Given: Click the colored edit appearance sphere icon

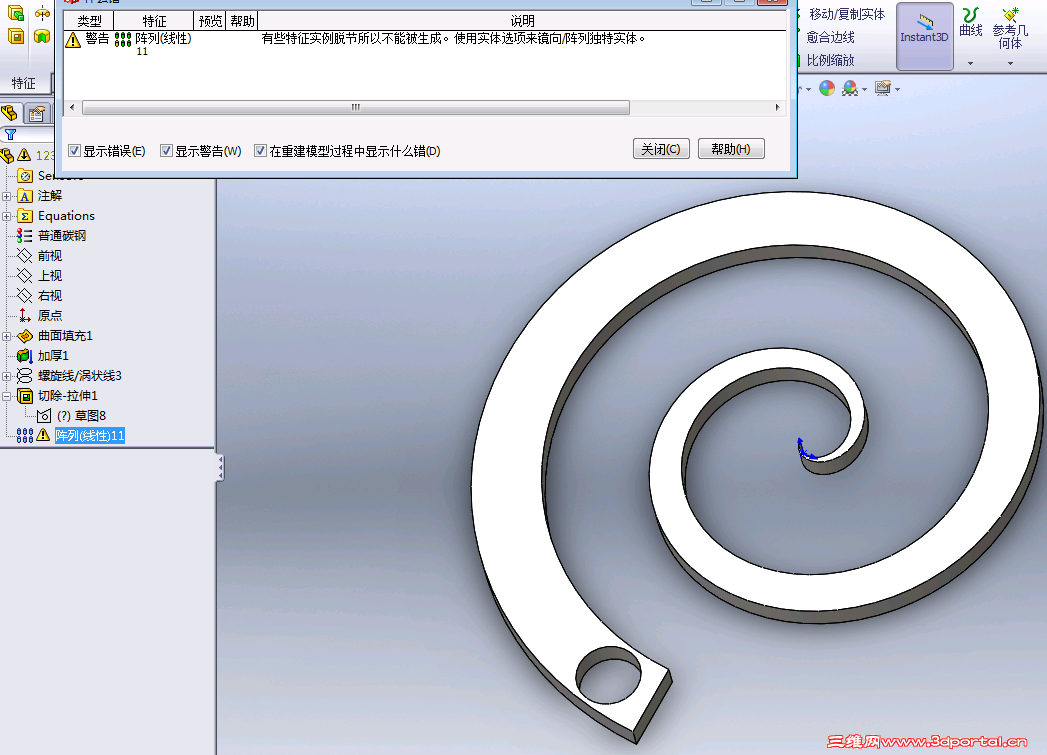Looking at the screenshot, I should tap(828, 88).
